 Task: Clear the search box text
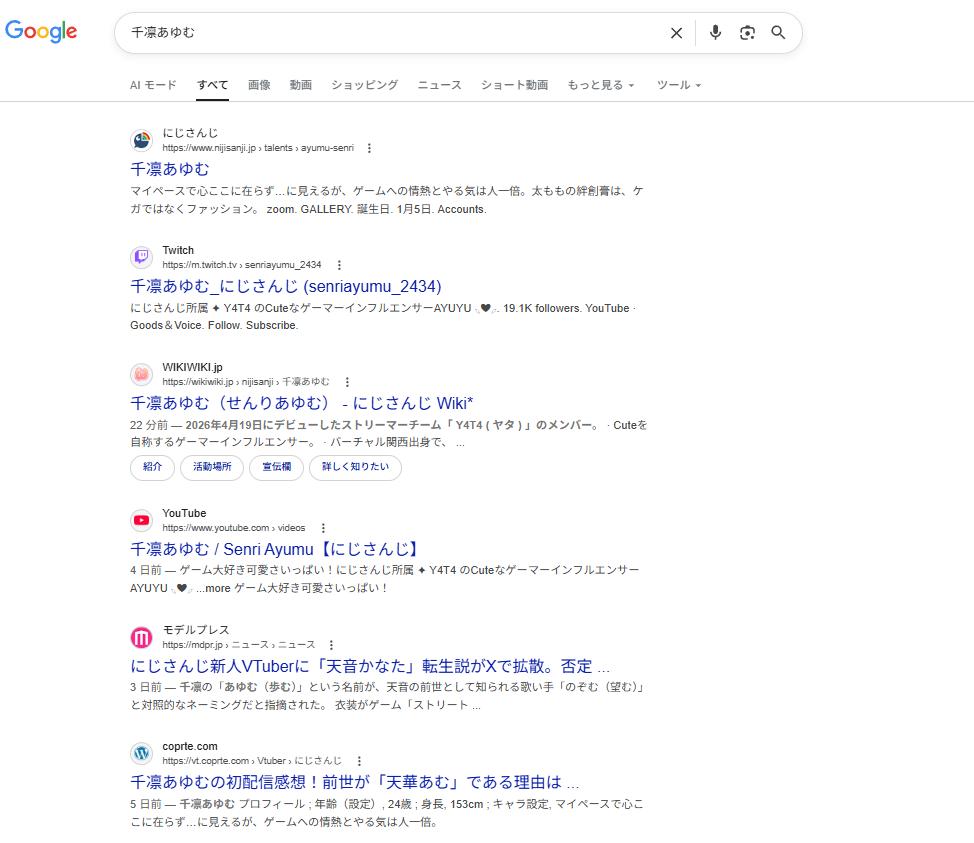click(x=676, y=33)
